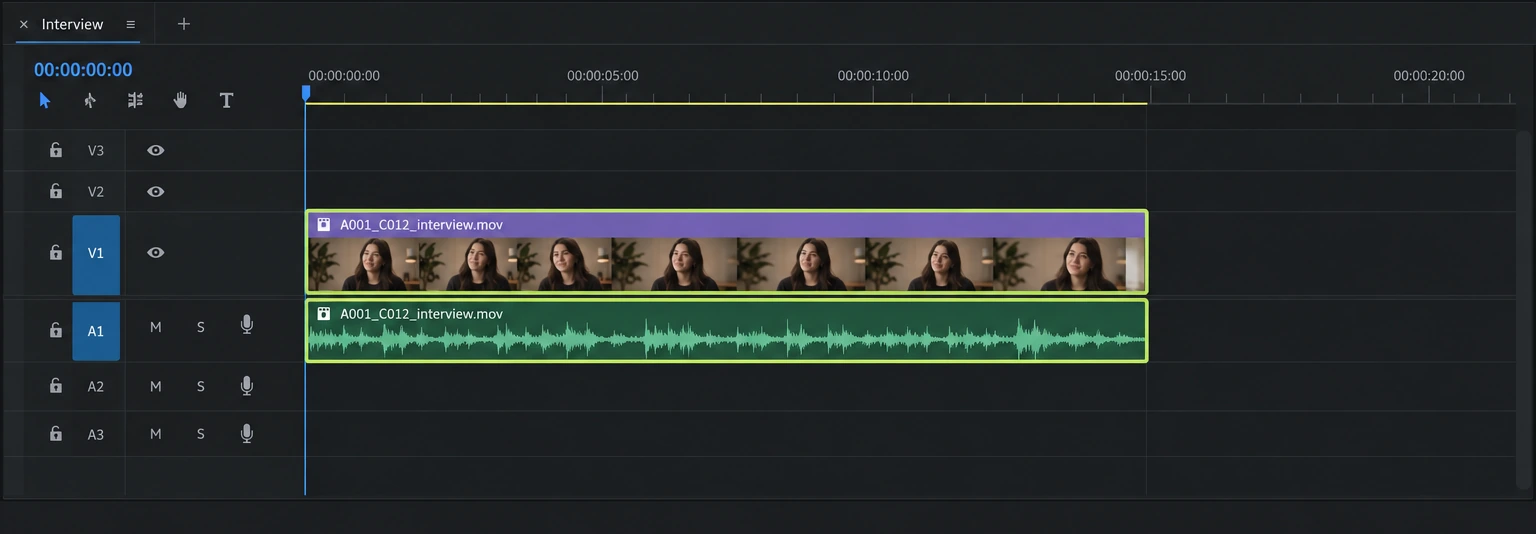Select the Selection arrow tool
Image resolution: width=1536 pixels, height=534 pixels.
44,100
